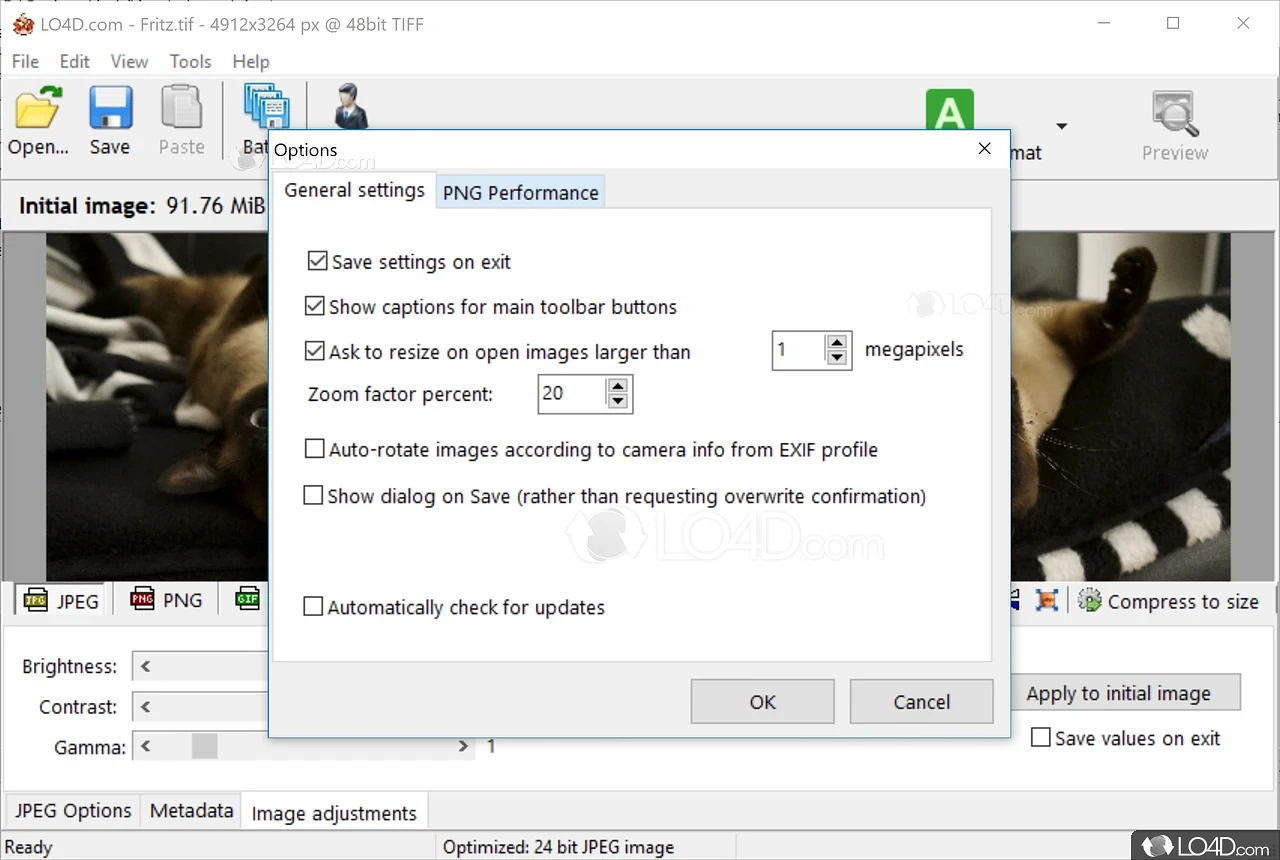The image size is (1280, 860).
Task: Click the Save floppy disk icon
Action: [x=110, y=110]
